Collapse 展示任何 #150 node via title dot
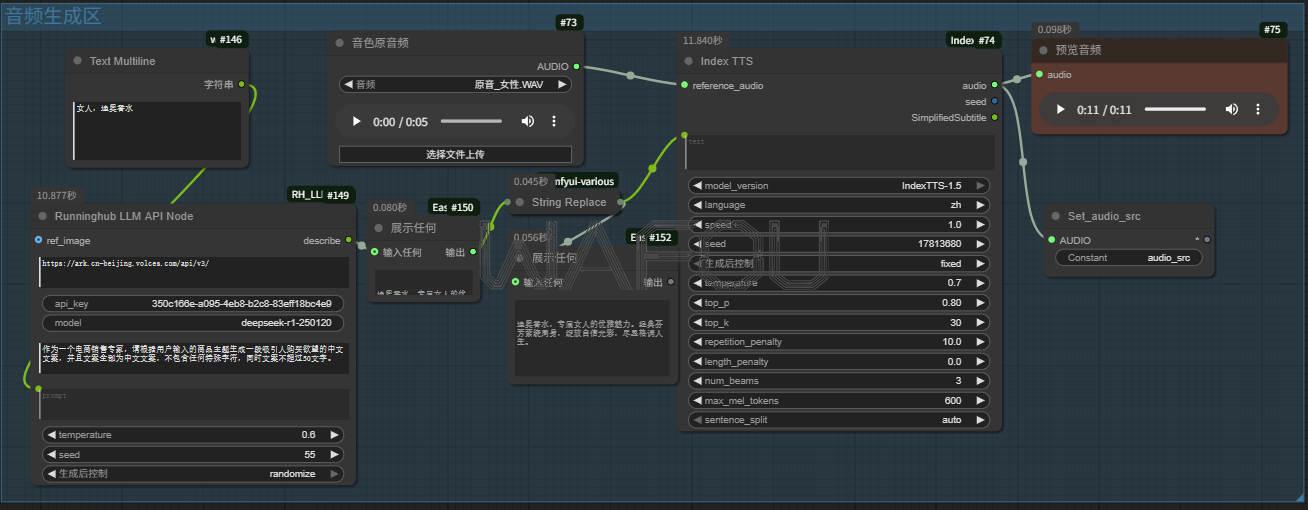The height and width of the screenshot is (510, 1308). (379, 228)
